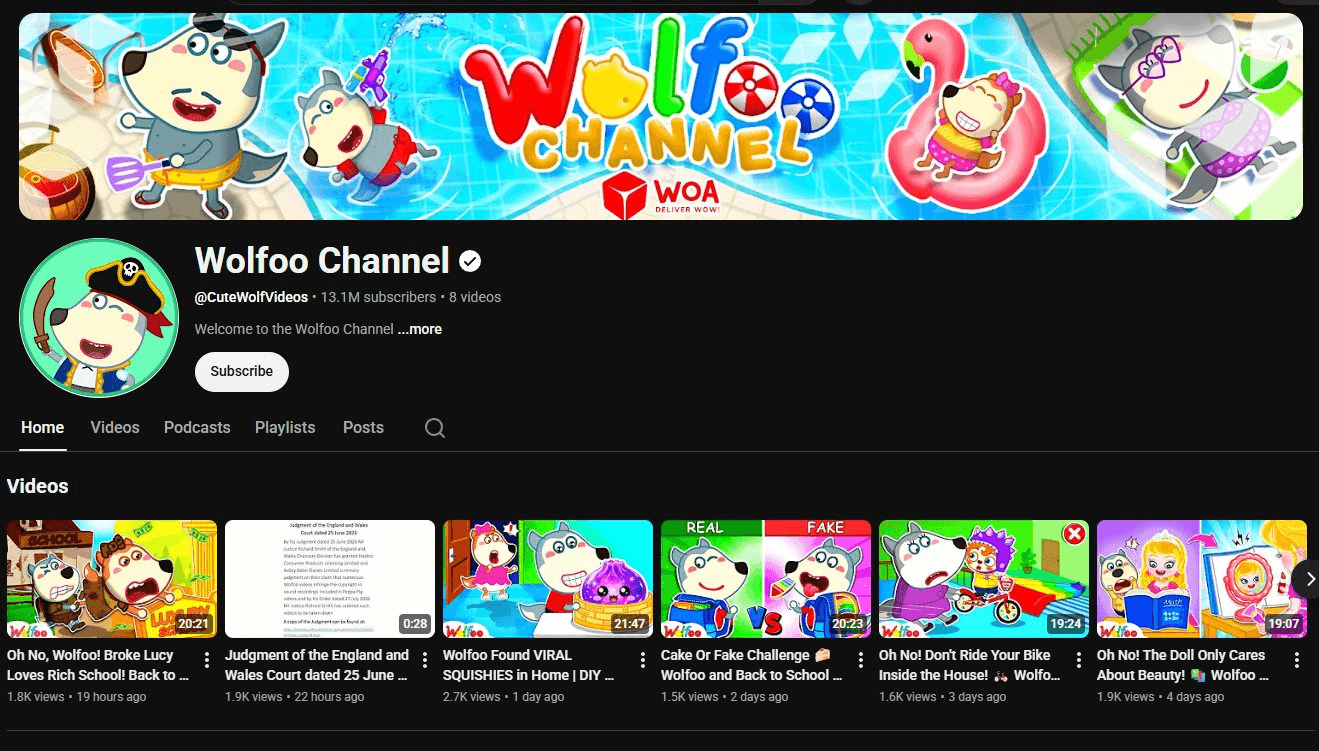Play the REAL vs FAKE thumbnail video

point(766,579)
